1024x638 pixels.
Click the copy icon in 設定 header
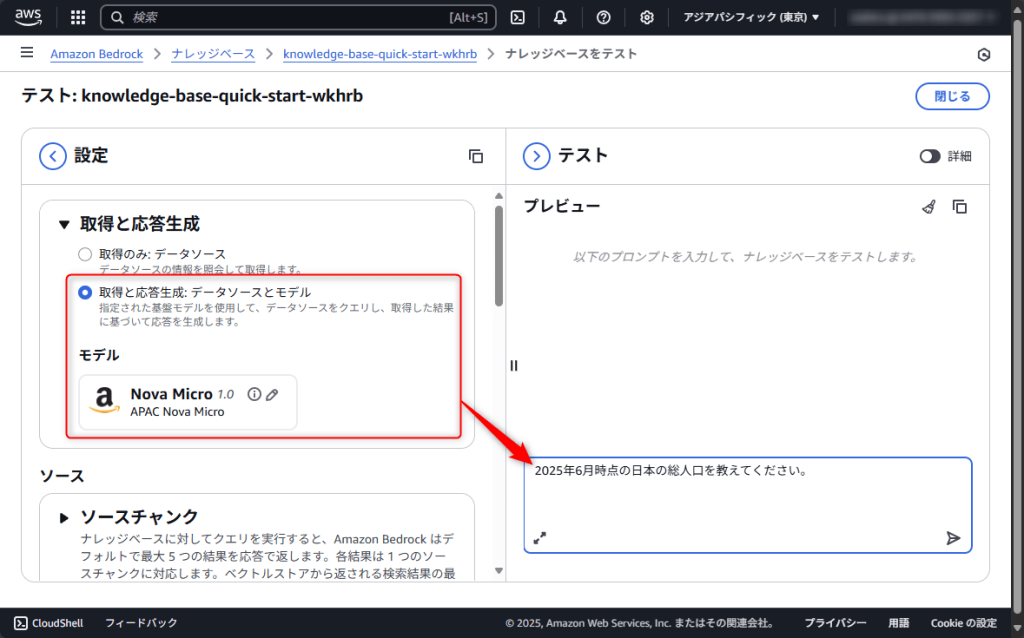tap(476, 156)
